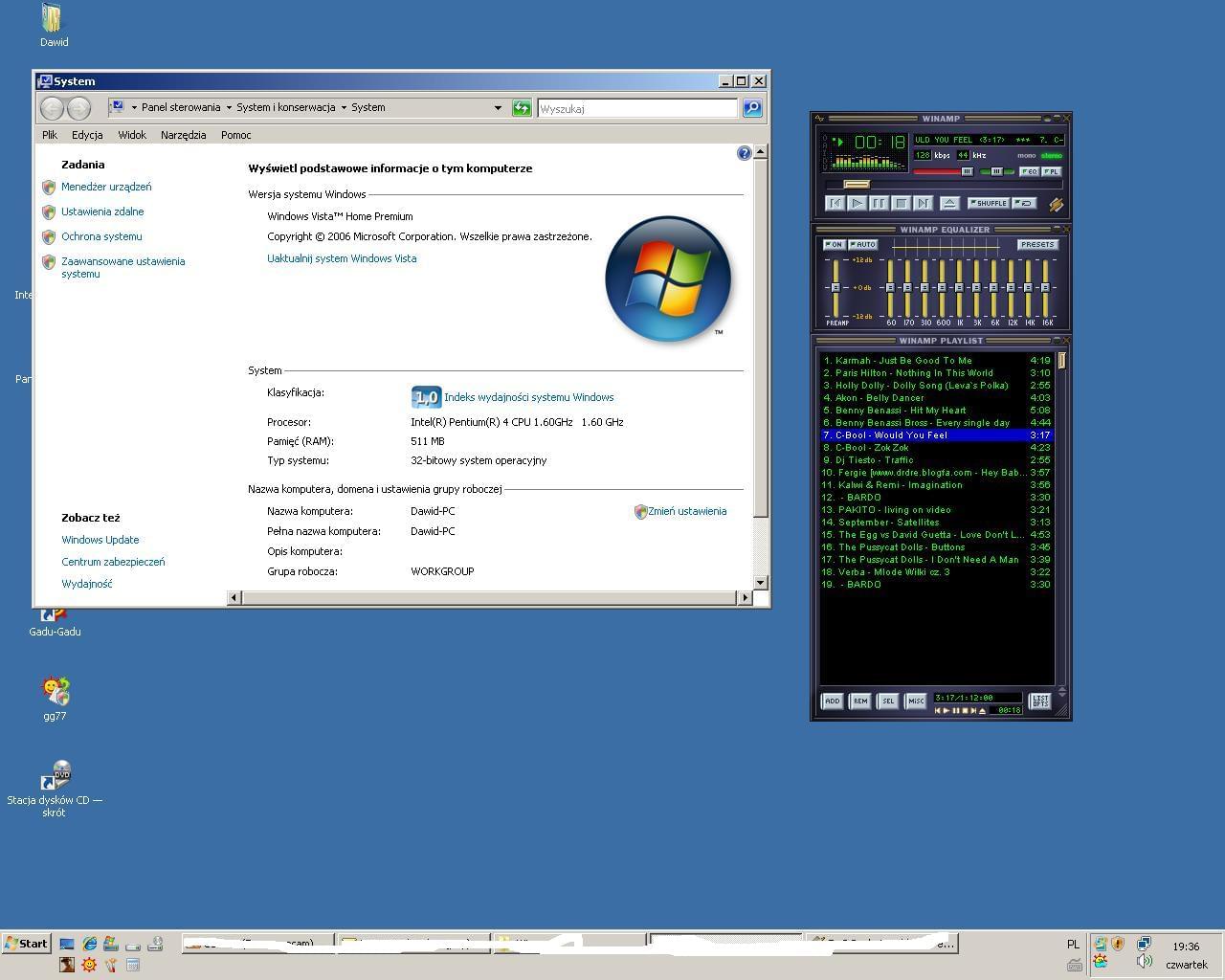
Task: Click playlist ADD button
Action: [x=833, y=701]
